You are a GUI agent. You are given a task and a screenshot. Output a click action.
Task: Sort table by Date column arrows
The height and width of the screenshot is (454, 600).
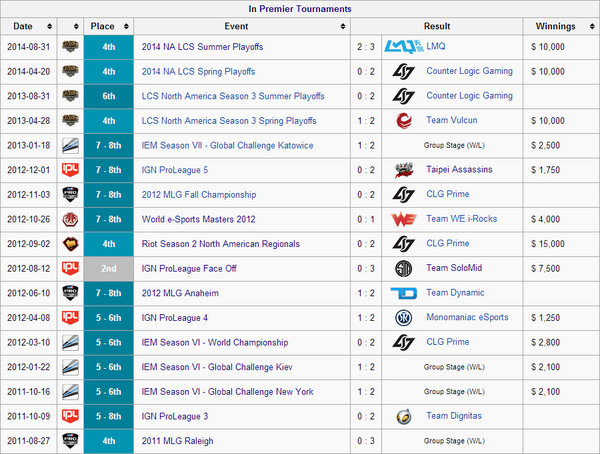click(x=49, y=26)
